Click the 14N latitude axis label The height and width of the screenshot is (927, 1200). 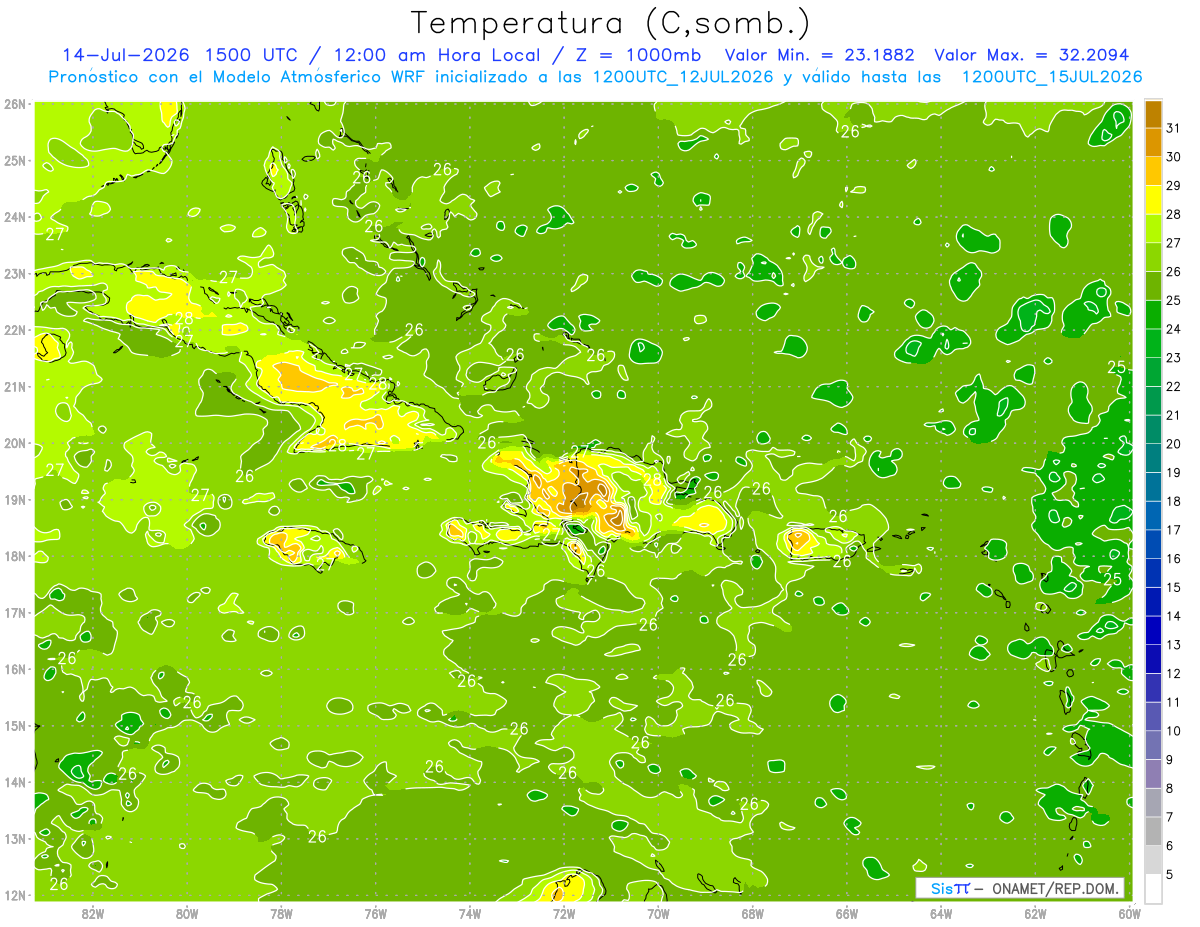[x=15, y=782]
